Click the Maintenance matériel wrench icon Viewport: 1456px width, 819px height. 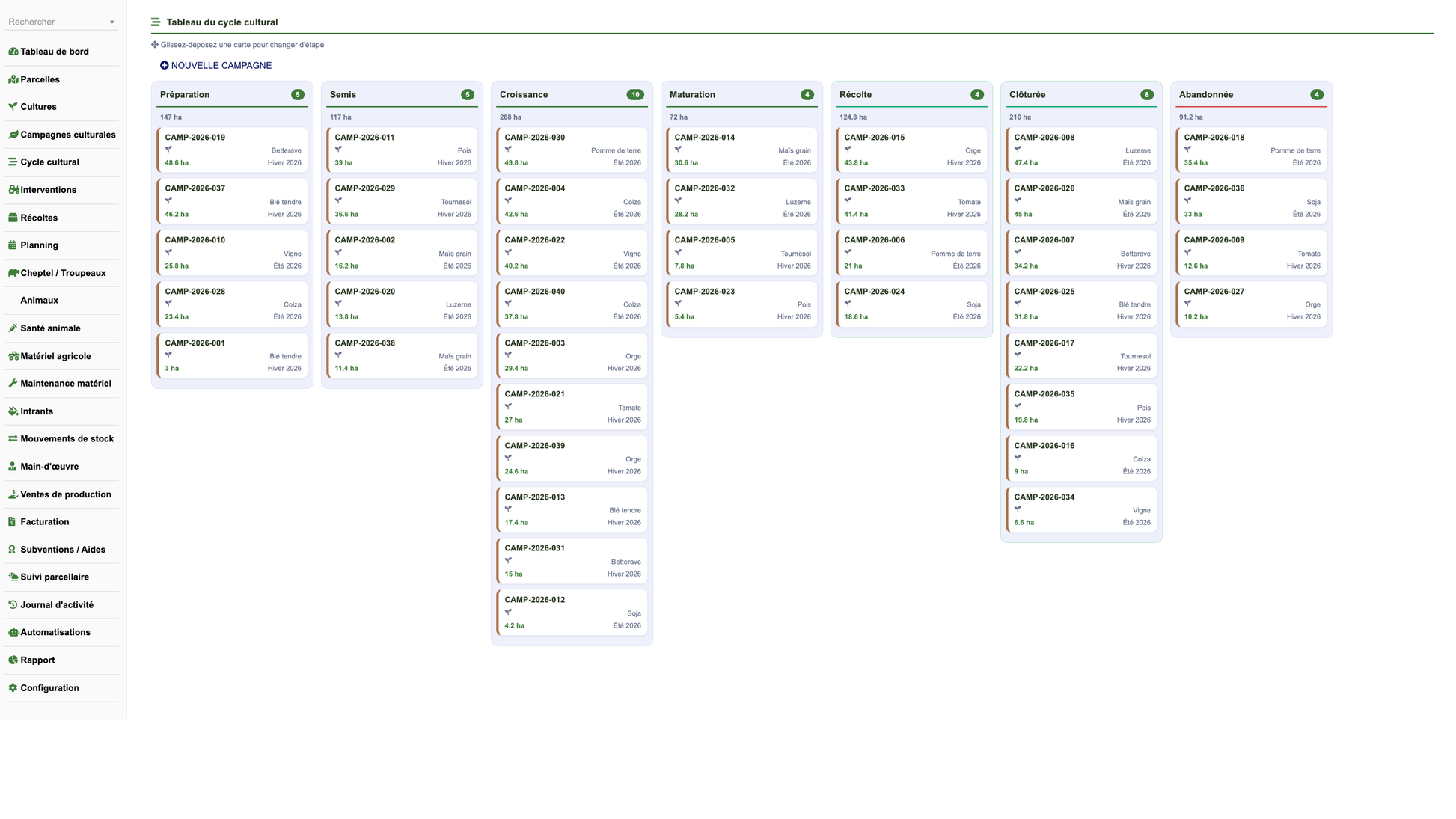pyautogui.click(x=13, y=384)
